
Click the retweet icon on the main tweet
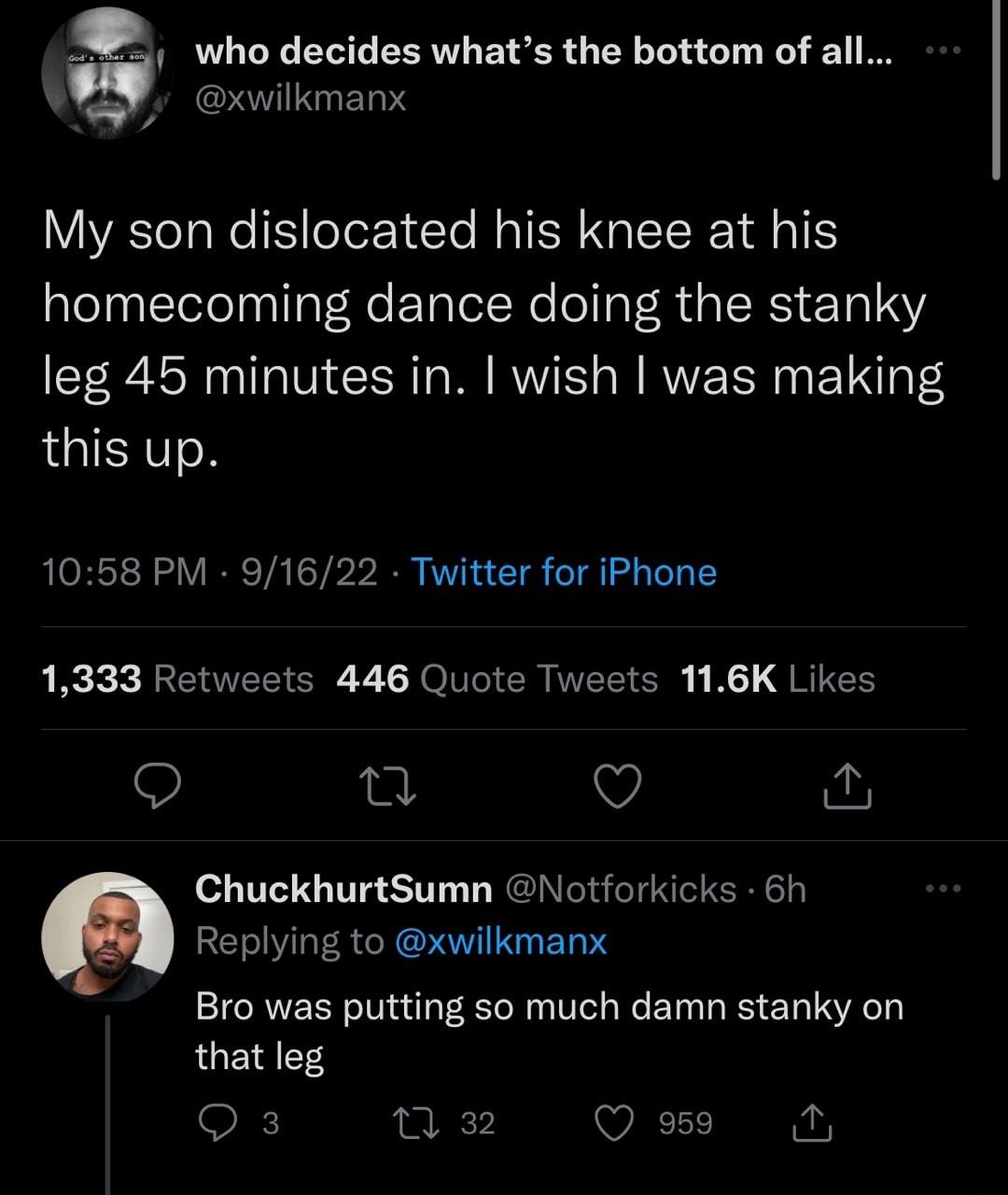click(389, 789)
